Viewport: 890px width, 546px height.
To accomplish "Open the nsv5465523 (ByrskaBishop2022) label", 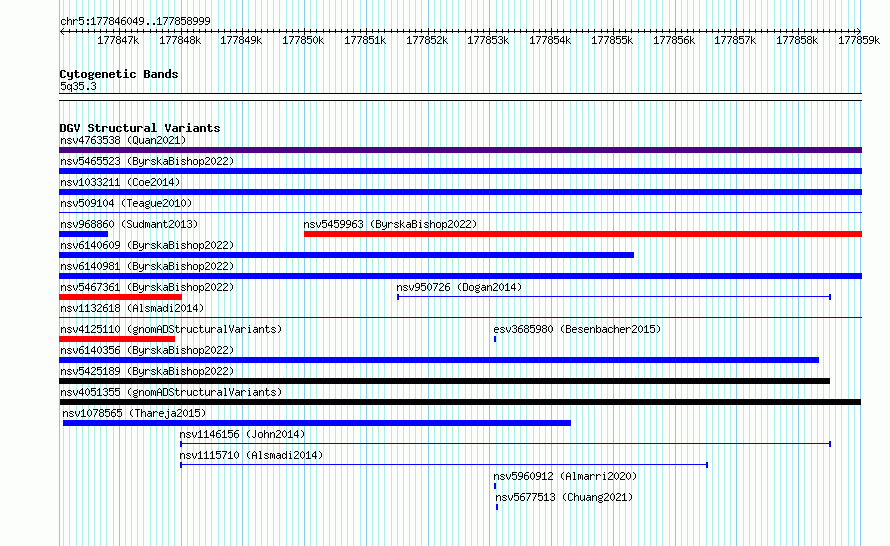I will pos(147,161).
